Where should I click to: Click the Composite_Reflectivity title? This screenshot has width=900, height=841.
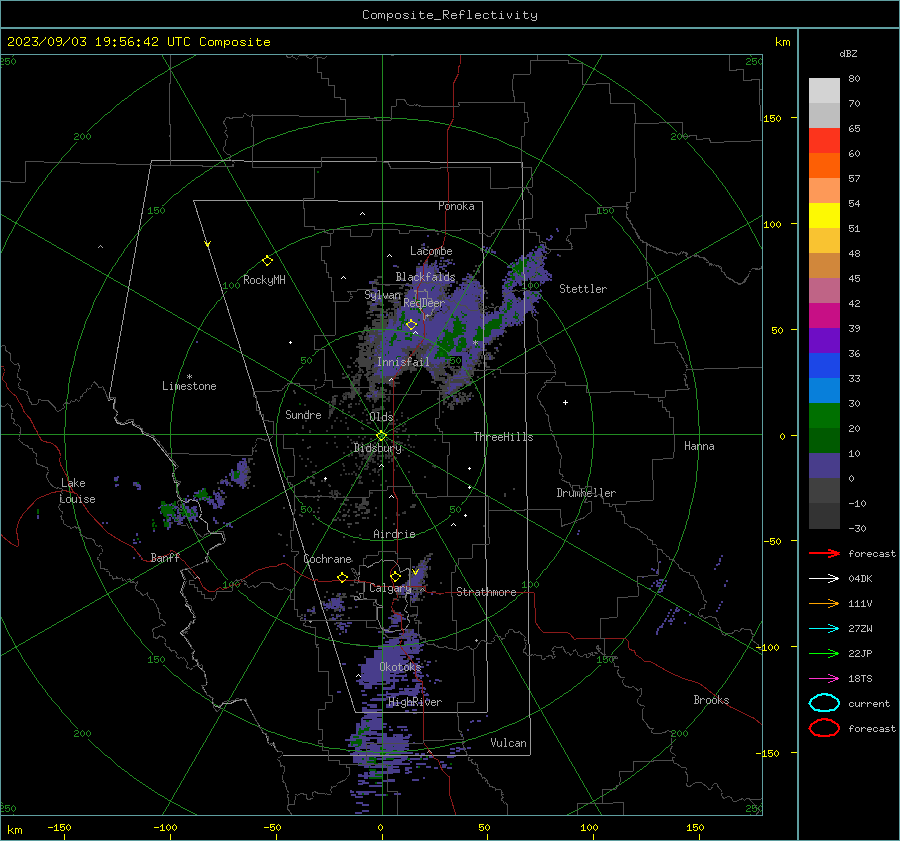449,15
